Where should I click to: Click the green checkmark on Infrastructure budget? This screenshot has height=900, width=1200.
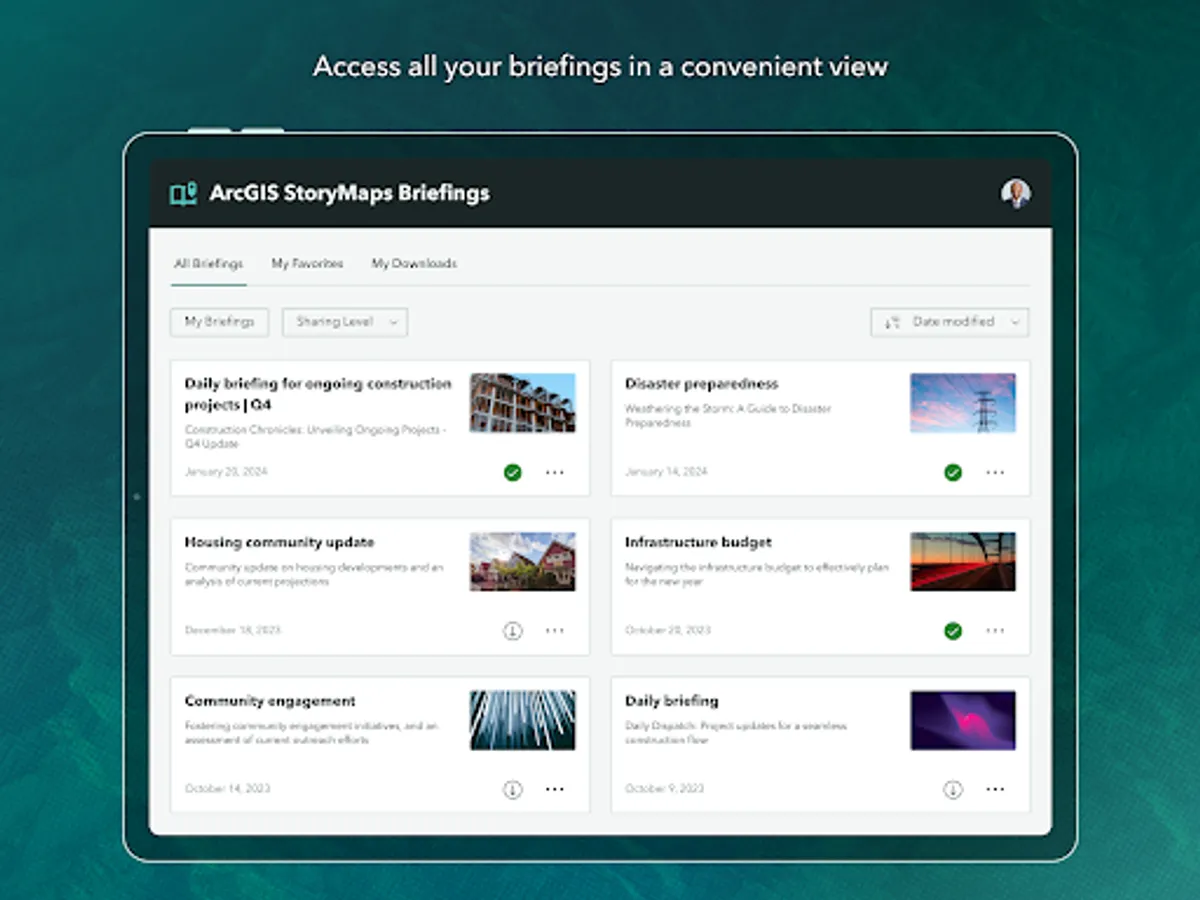(953, 630)
